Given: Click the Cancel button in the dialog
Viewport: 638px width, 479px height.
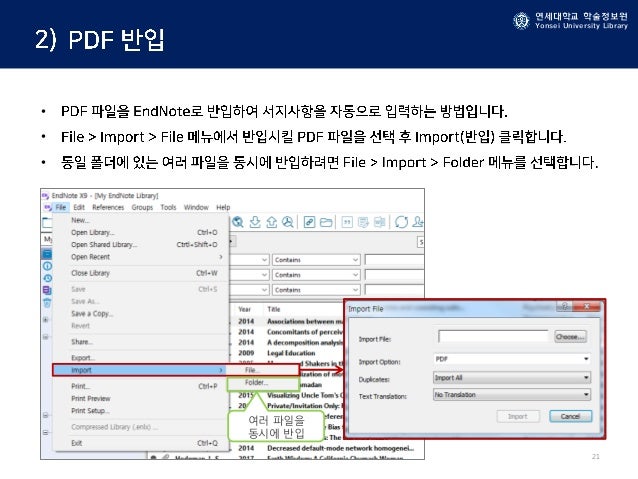Looking at the screenshot, I should click(570, 416).
